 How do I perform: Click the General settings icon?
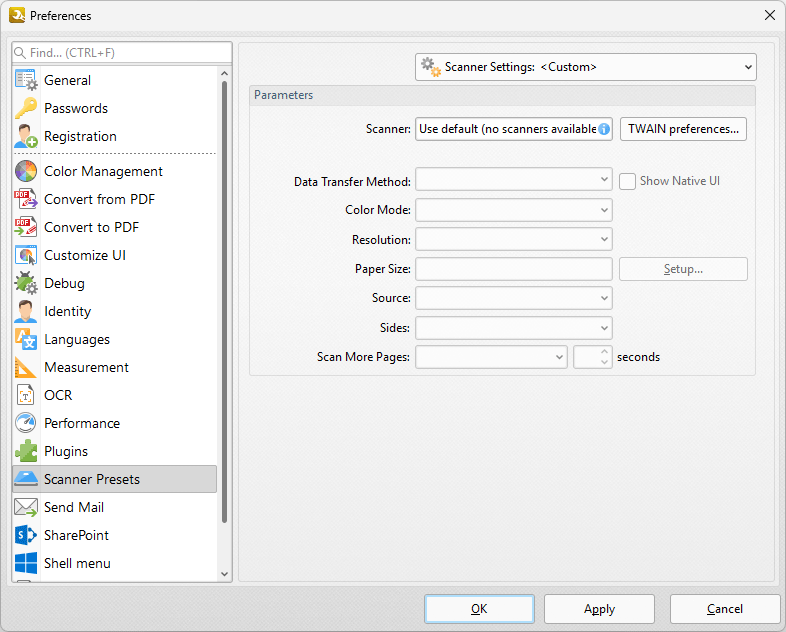tap(26, 80)
